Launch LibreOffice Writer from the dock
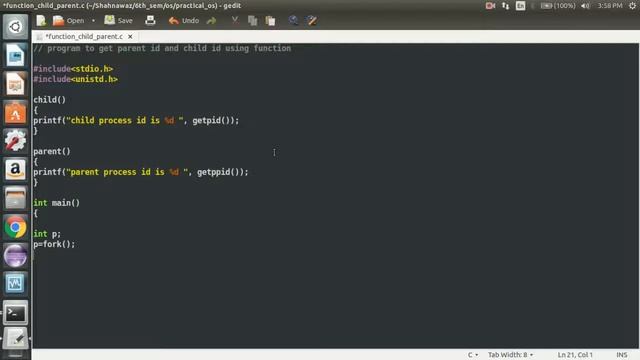Screen dimensions: 640x360 (x=15, y=56)
